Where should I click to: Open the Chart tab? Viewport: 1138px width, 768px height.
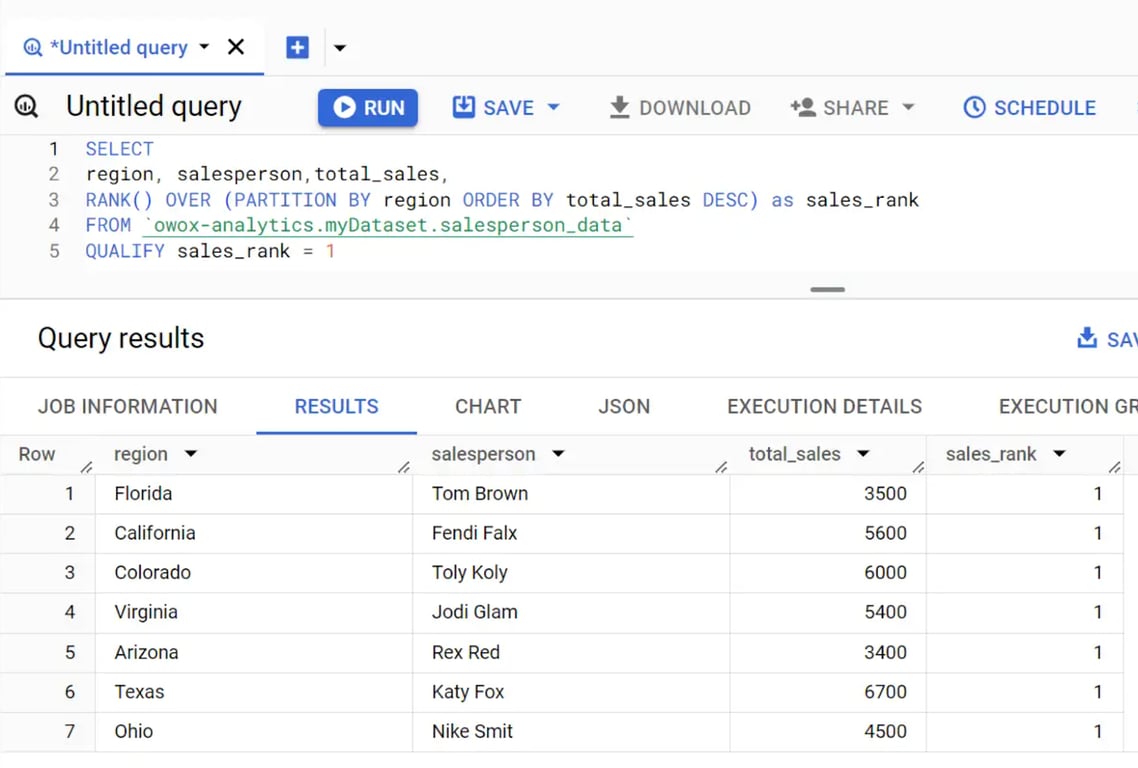[488, 407]
